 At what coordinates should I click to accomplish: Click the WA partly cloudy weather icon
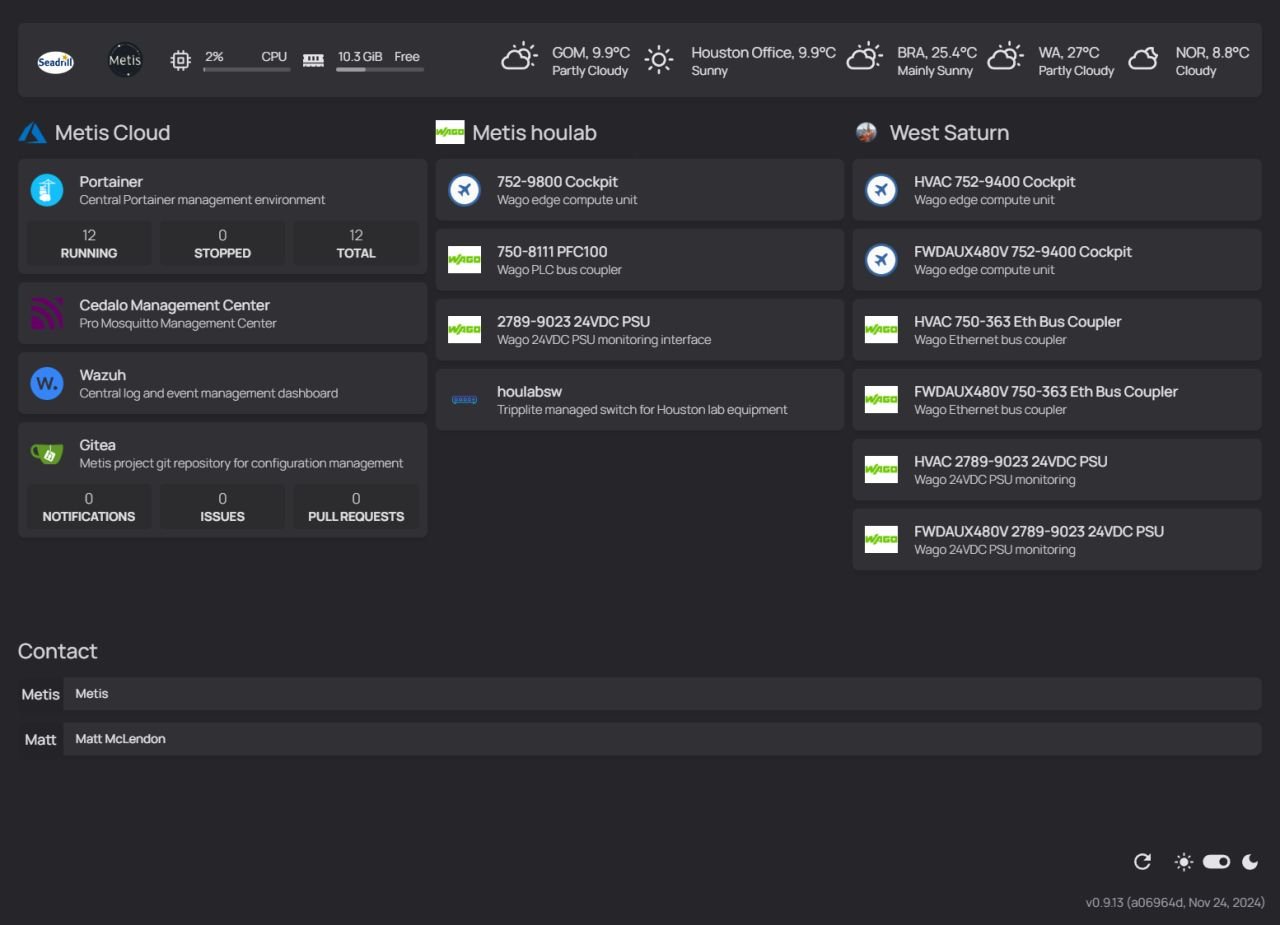point(1006,57)
